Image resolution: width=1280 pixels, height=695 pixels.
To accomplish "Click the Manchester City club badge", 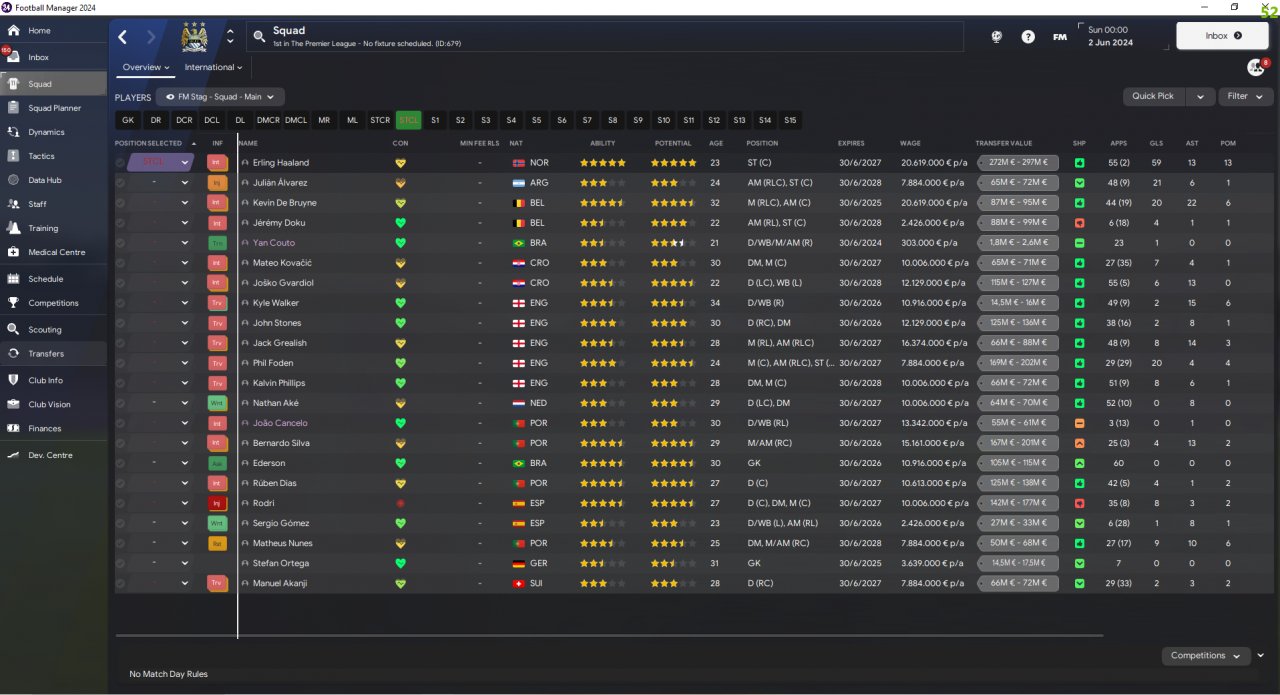I will (x=194, y=37).
